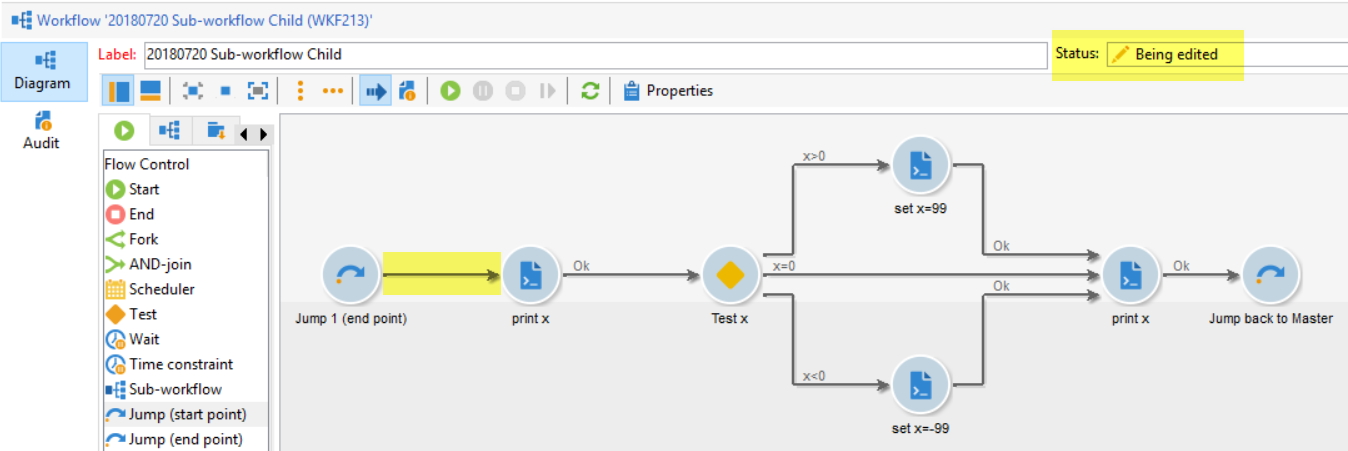Open the workflow Properties
1348x451 pixels.
[x=668, y=91]
